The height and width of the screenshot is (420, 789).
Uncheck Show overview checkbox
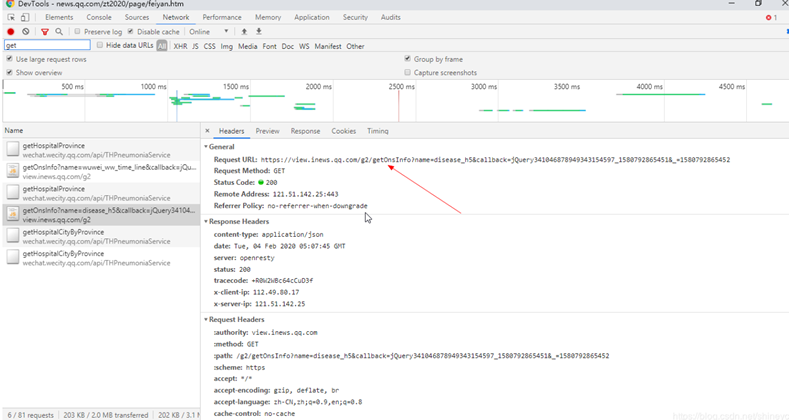pos(9,72)
